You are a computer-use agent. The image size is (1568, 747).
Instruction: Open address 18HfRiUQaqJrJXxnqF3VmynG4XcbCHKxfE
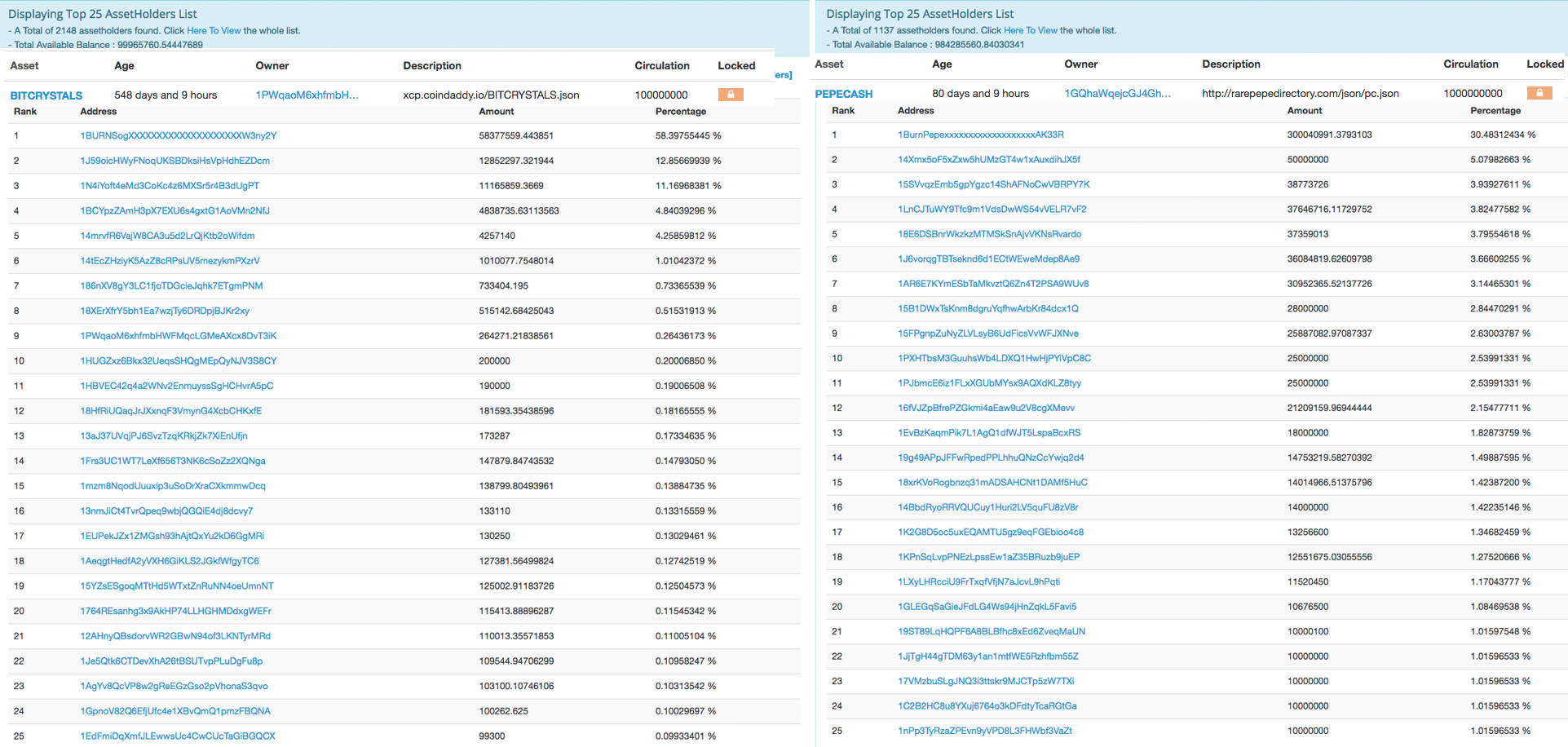[x=171, y=411]
